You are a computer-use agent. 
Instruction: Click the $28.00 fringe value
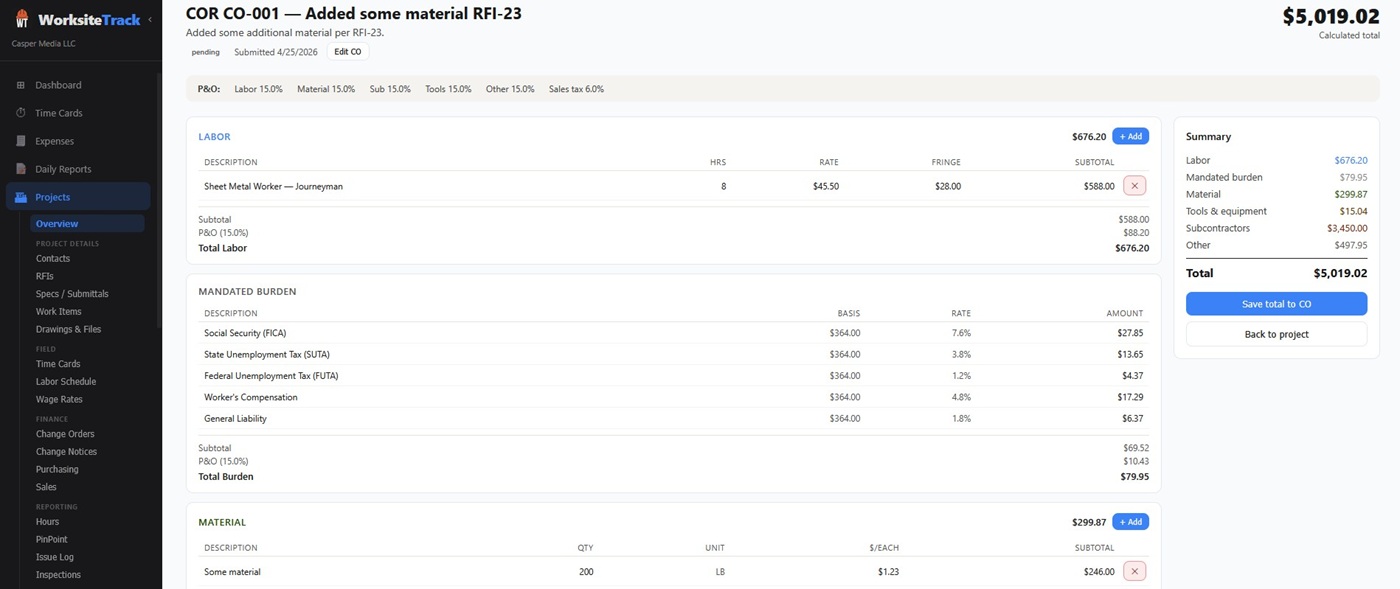(x=947, y=186)
